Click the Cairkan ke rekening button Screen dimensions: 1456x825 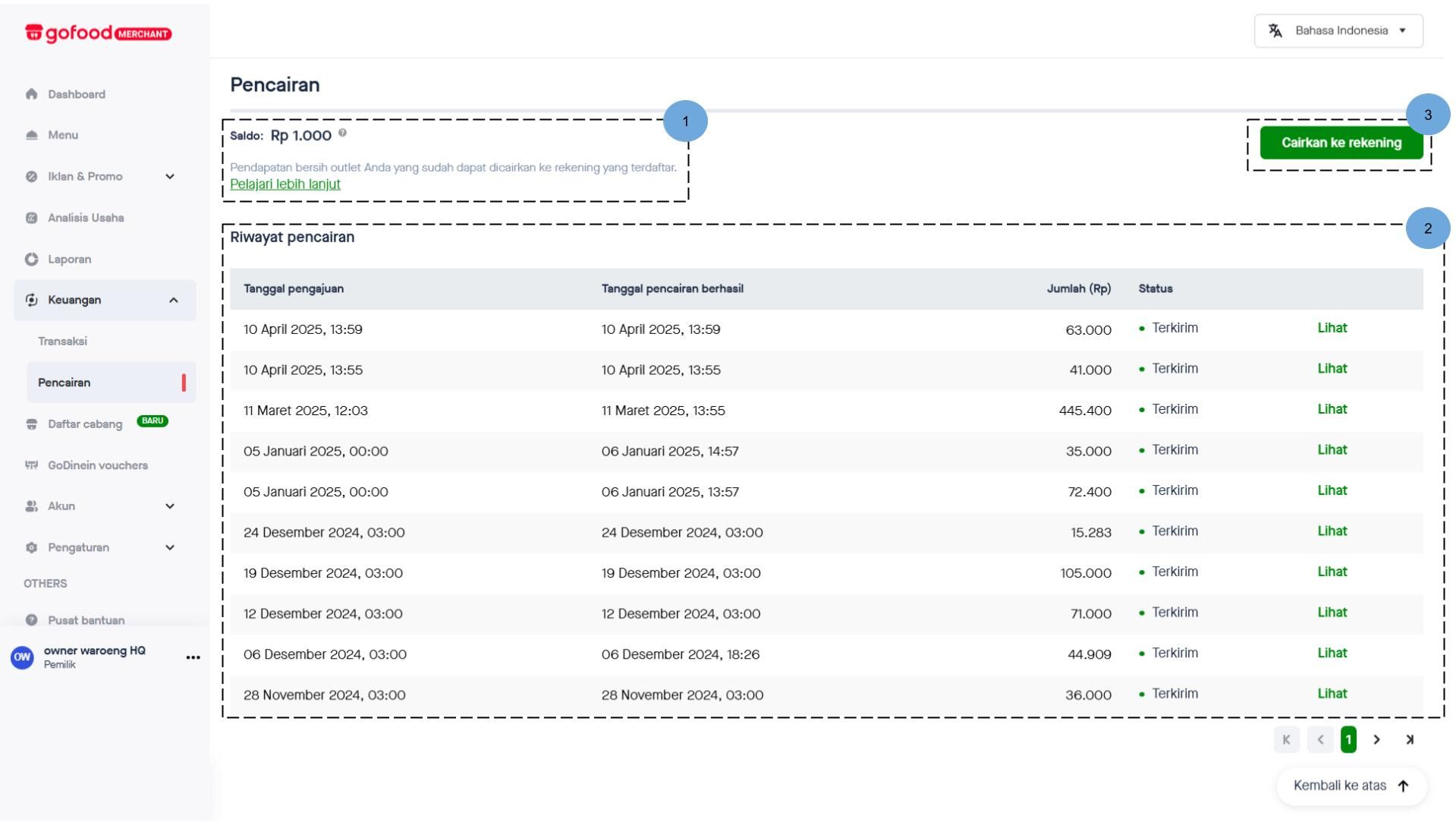coord(1341,143)
